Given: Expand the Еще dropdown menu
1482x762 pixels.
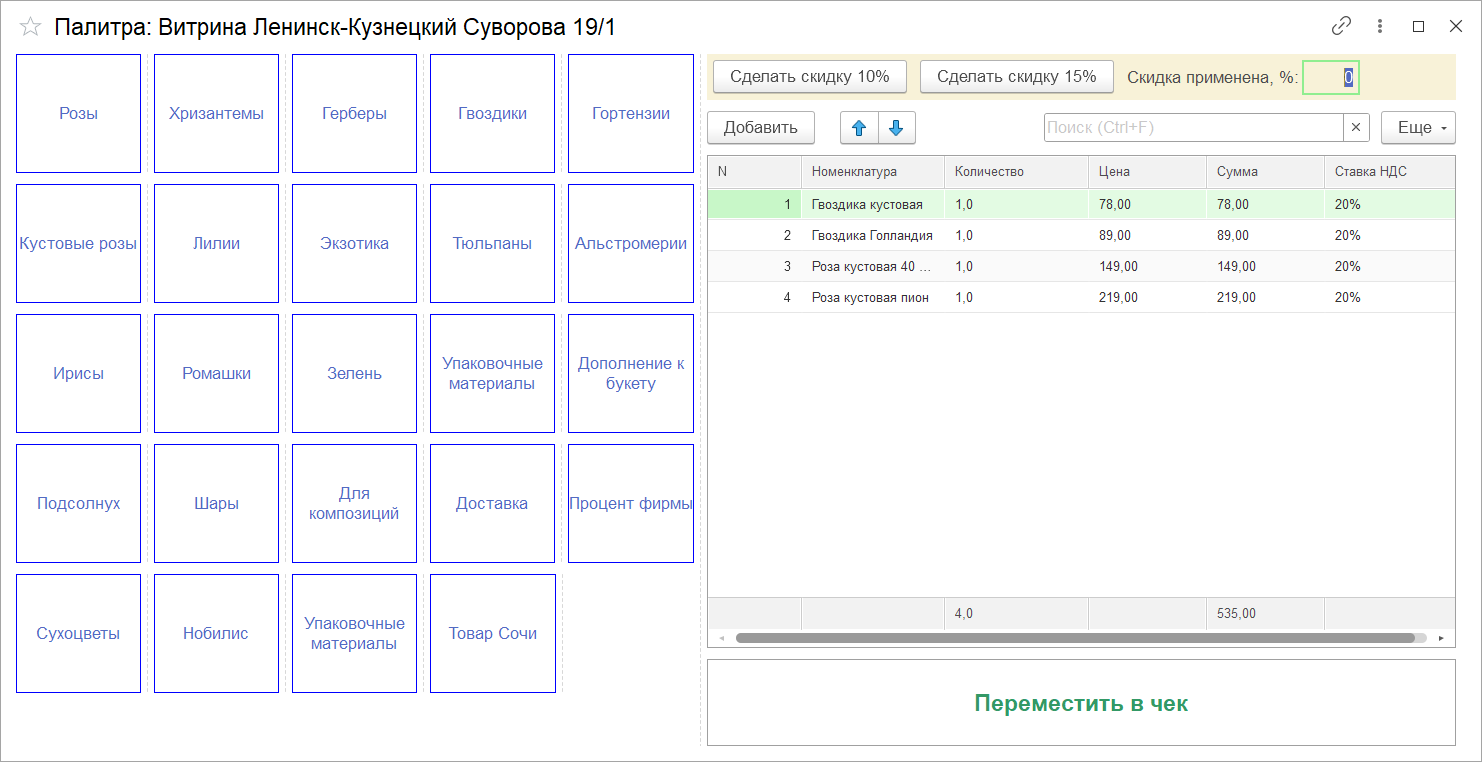Looking at the screenshot, I should pos(1417,128).
